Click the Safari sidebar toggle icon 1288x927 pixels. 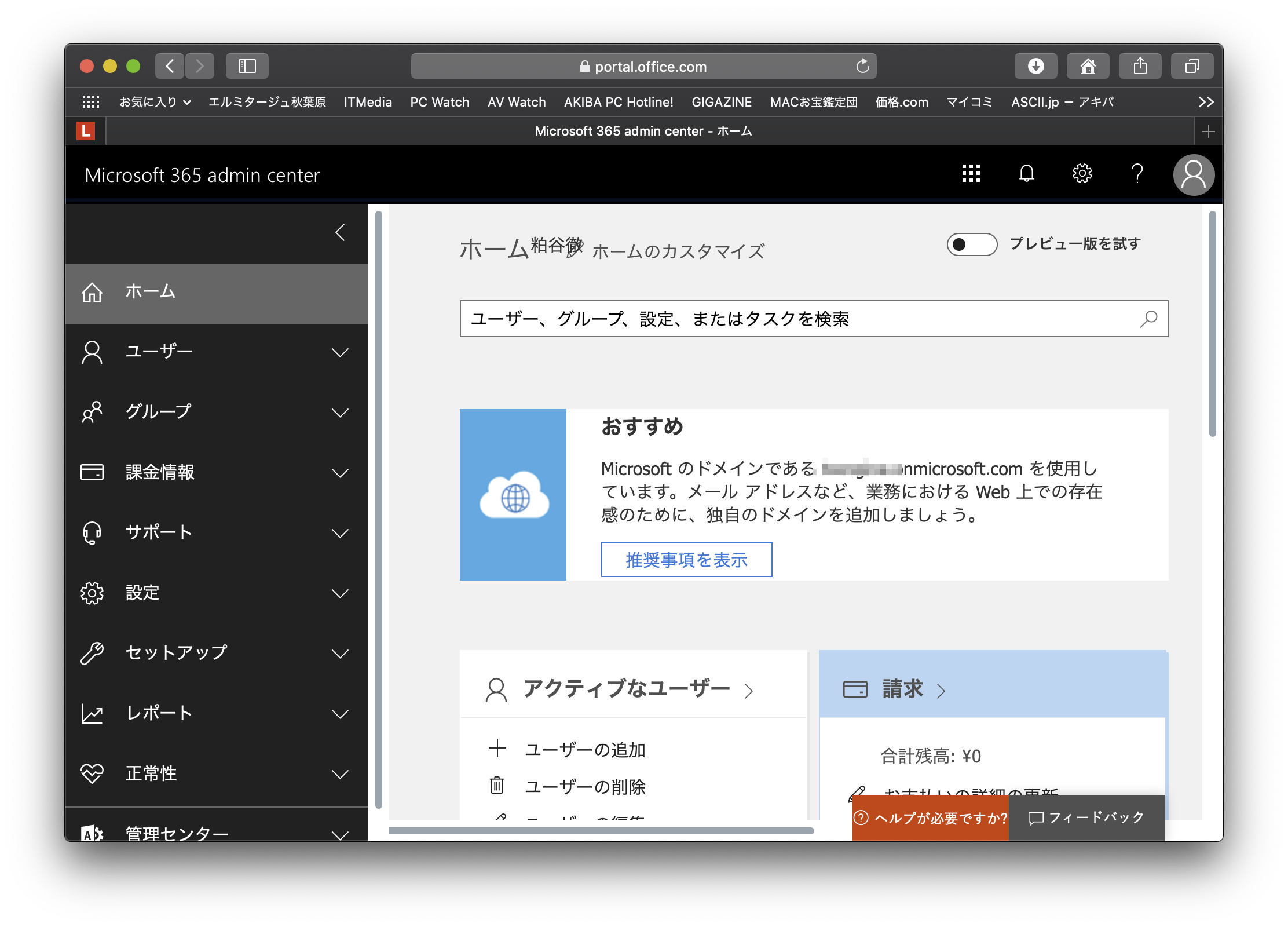pyautogui.click(x=247, y=66)
